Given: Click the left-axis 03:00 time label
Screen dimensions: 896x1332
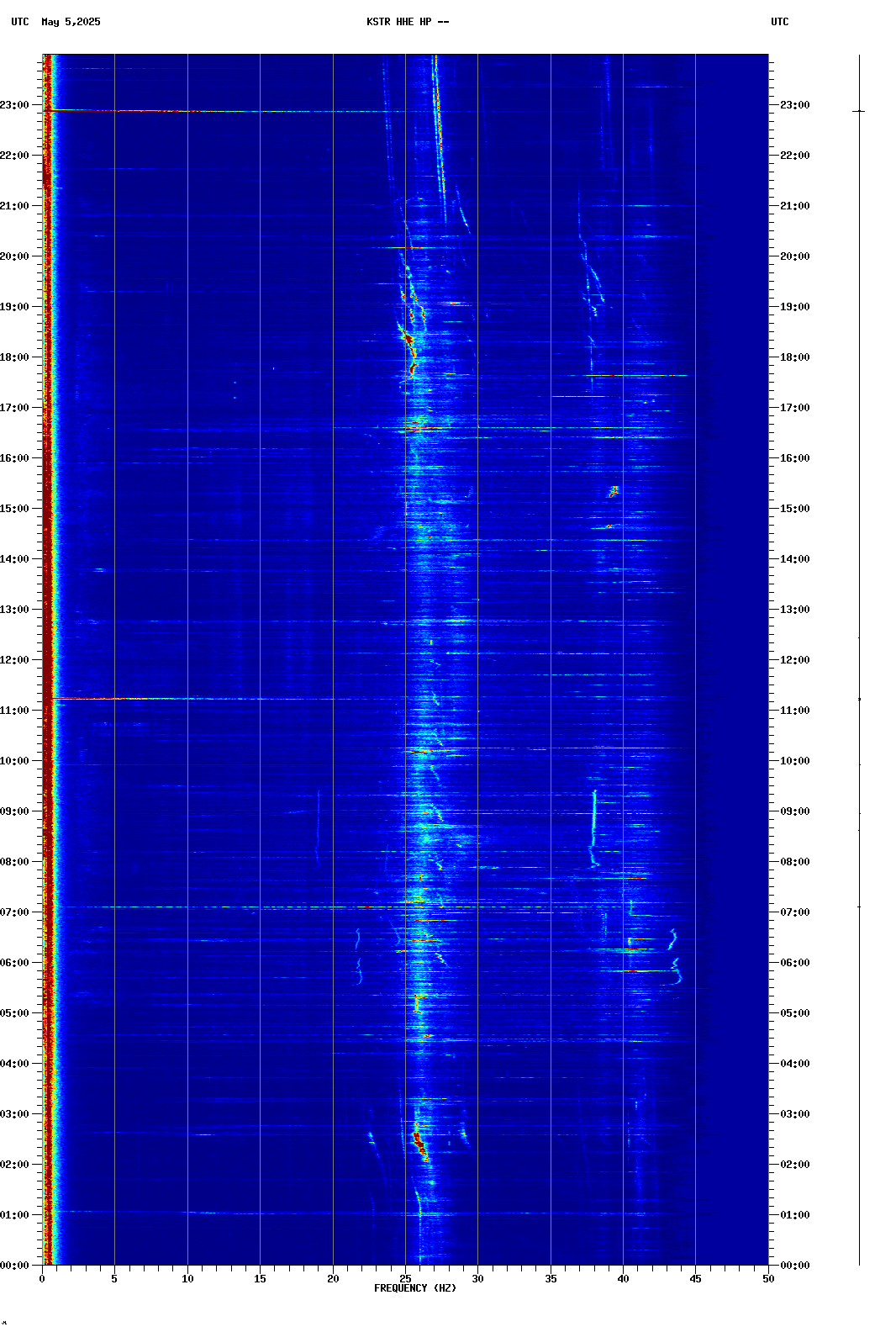Looking at the screenshot, I should coord(14,1114).
